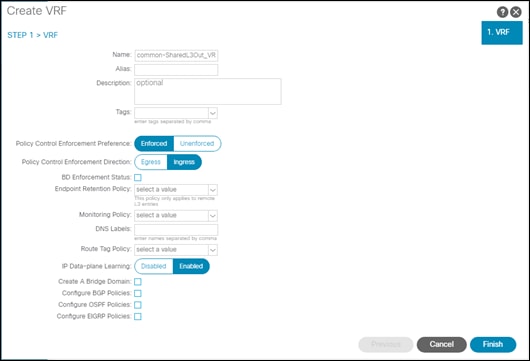
Task: Set IP Data-plane Learning to Disabled
Action: coord(154,266)
